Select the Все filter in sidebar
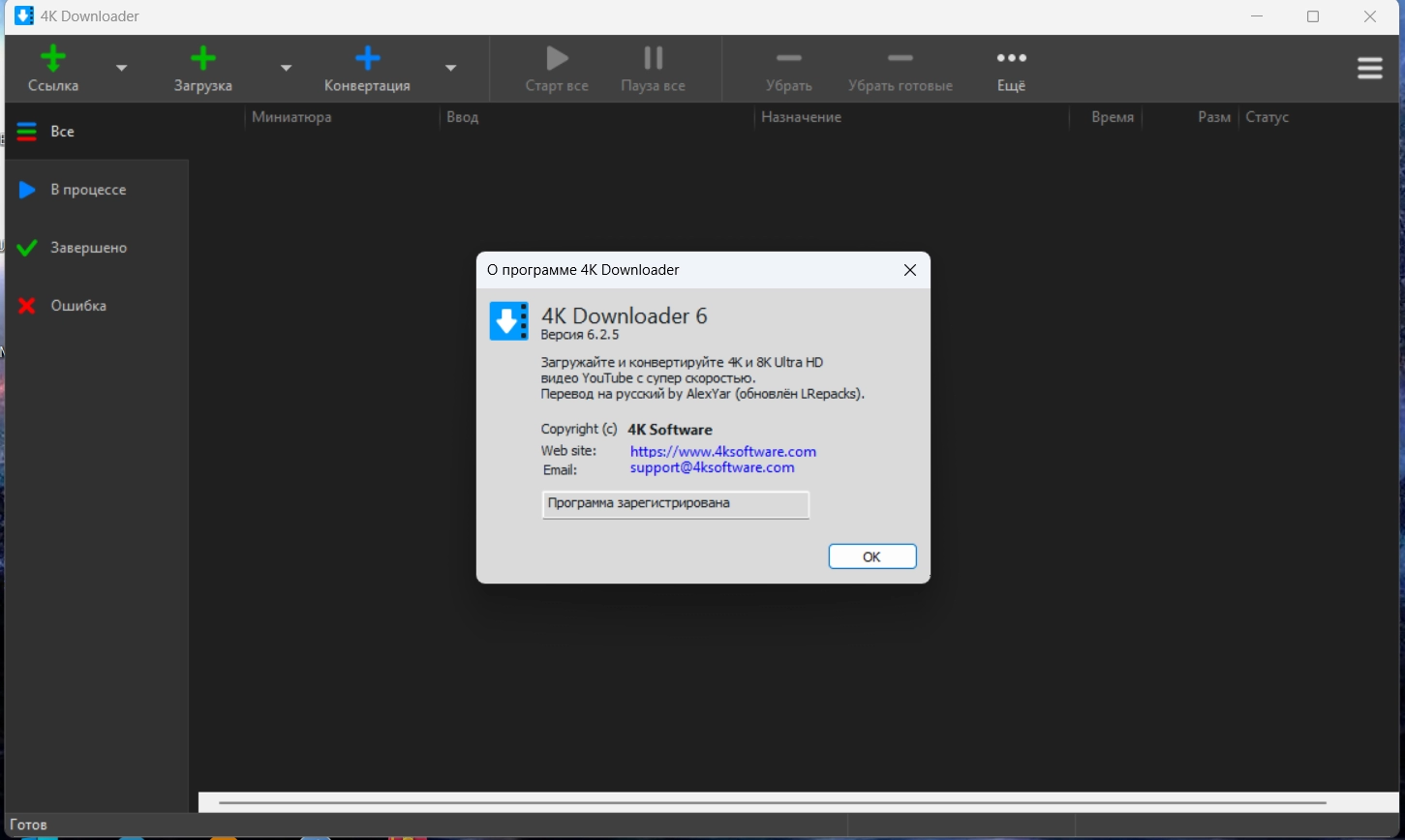This screenshot has width=1405, height=840. point(97,132)
